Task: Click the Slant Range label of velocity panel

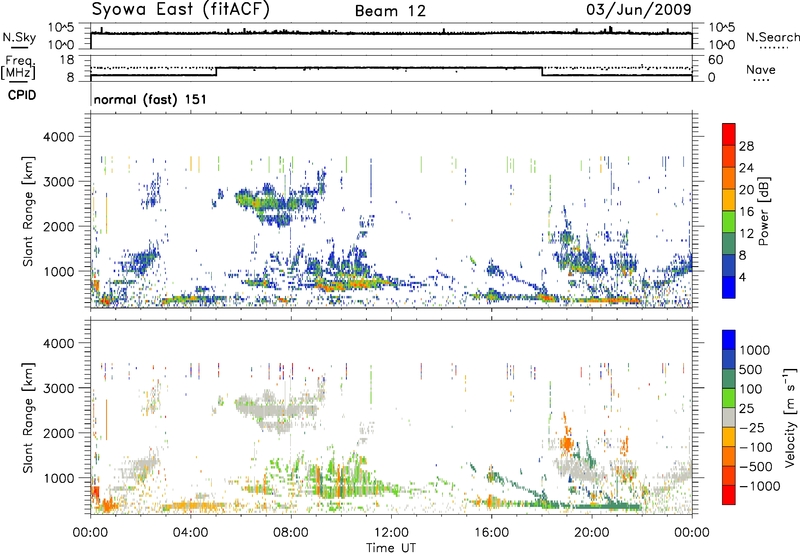Action: click(x=28, y=417)
